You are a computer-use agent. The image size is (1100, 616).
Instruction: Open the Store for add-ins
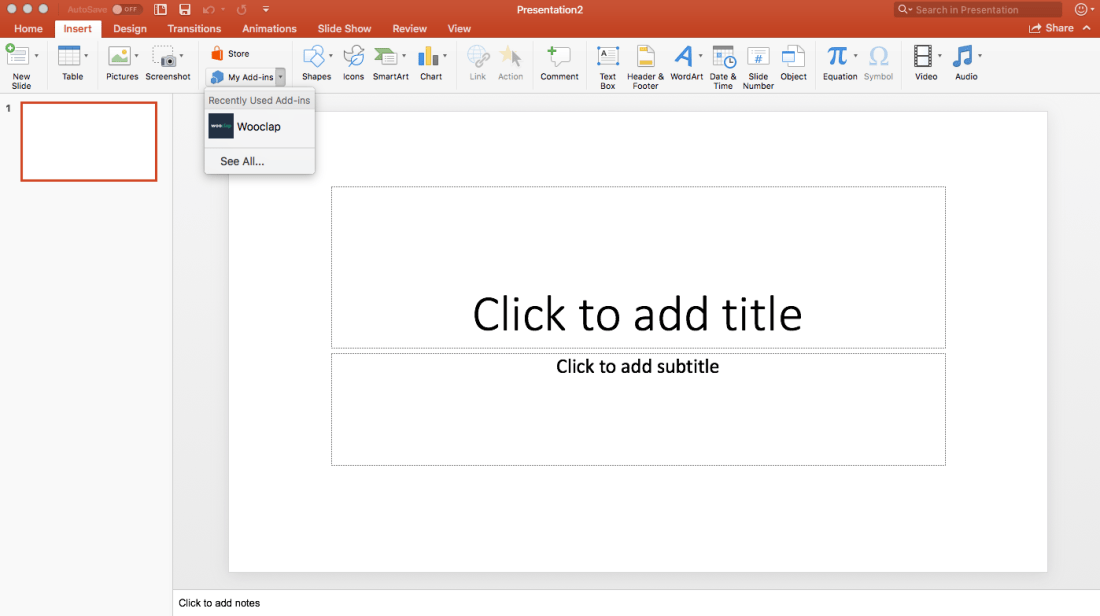coord(230,54)
